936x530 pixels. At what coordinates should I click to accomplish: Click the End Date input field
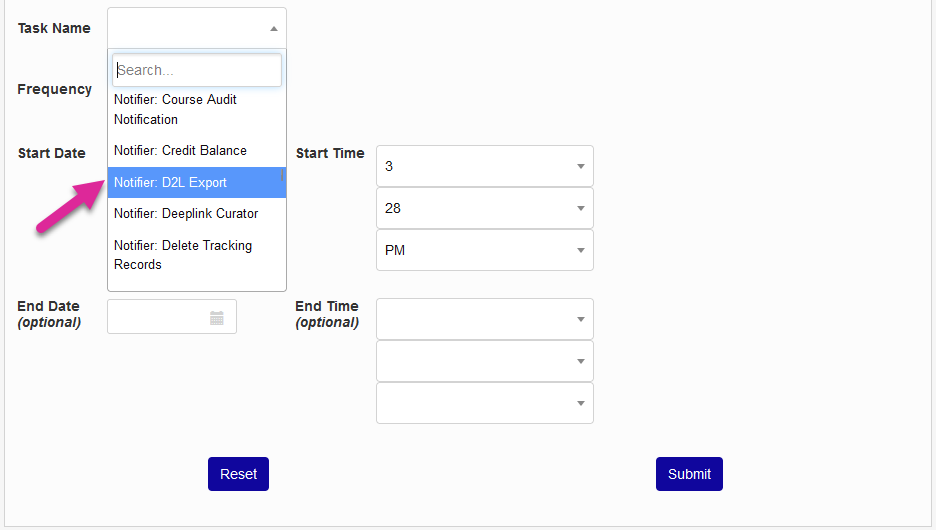(158, 317)
